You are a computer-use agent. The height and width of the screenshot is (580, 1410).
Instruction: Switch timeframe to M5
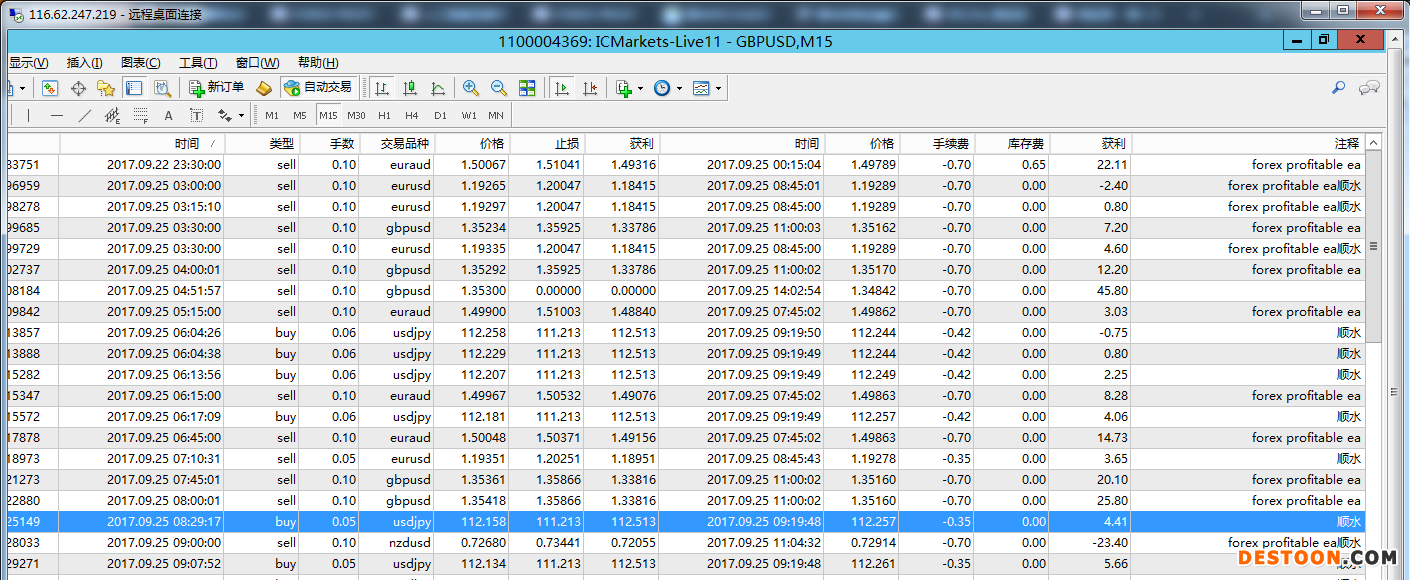(x=300, y=115)
